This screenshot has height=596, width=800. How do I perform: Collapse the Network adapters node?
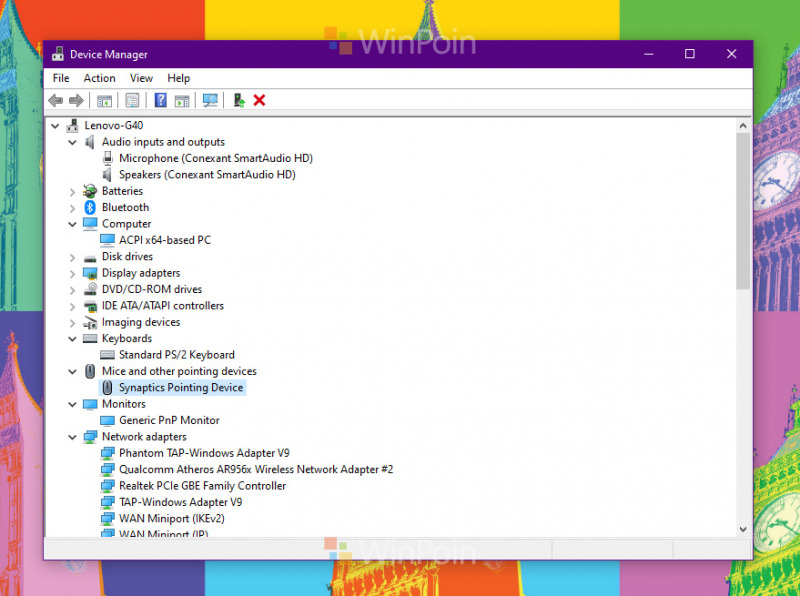point(72,437)
